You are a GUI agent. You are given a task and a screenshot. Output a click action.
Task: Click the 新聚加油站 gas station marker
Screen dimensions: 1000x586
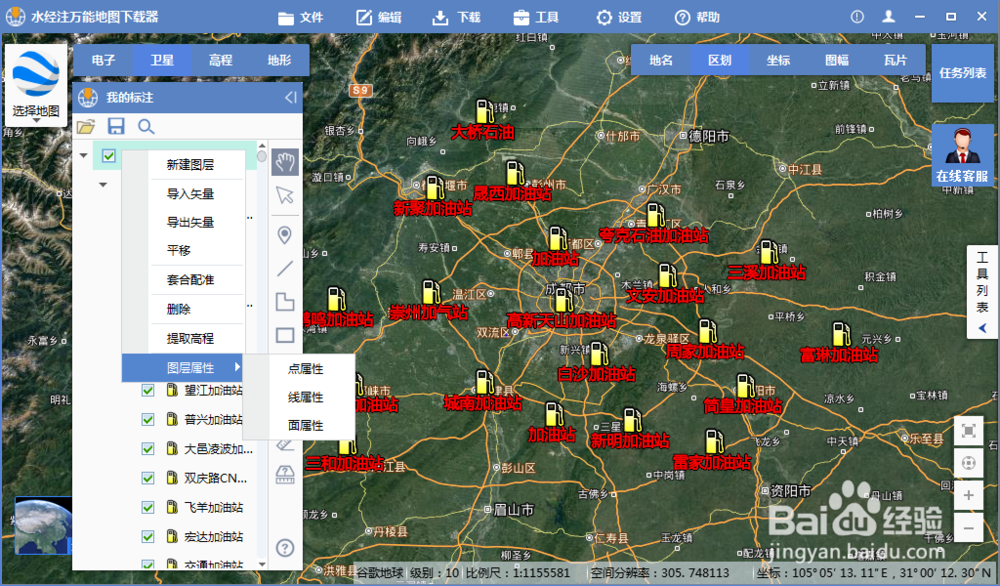[x=435, y=188]
